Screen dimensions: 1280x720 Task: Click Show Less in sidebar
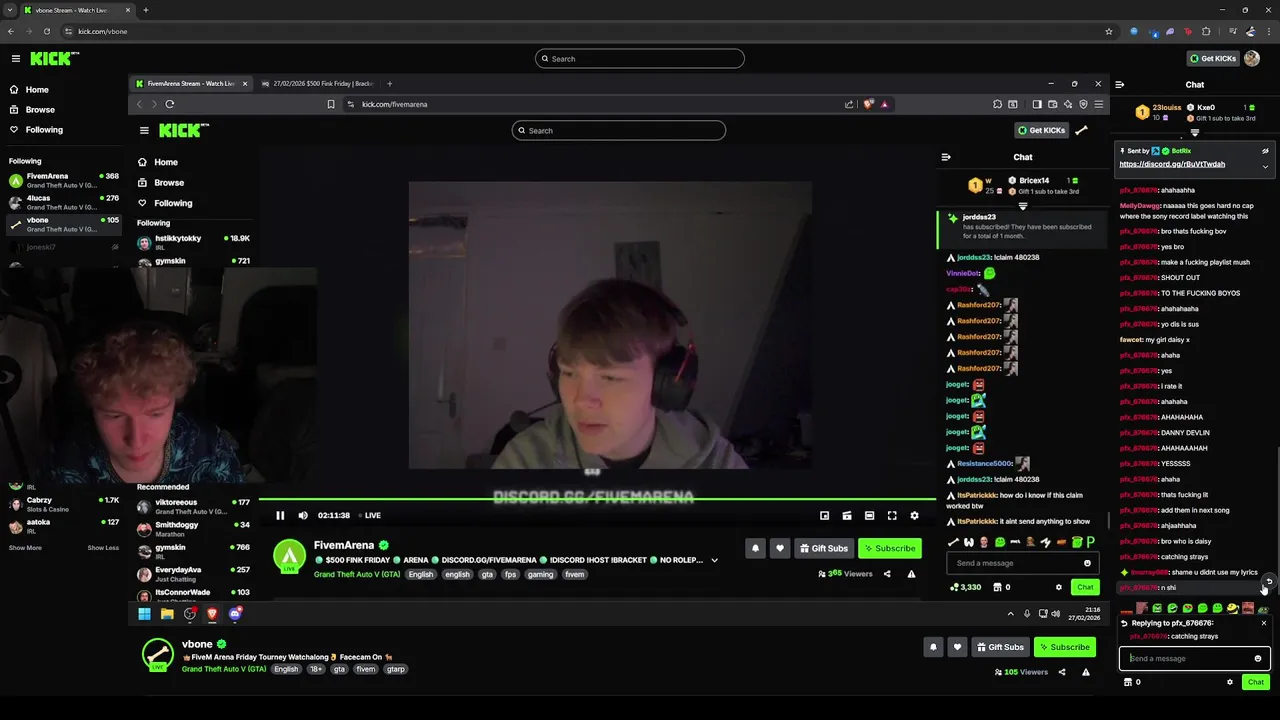pos(103,548)
